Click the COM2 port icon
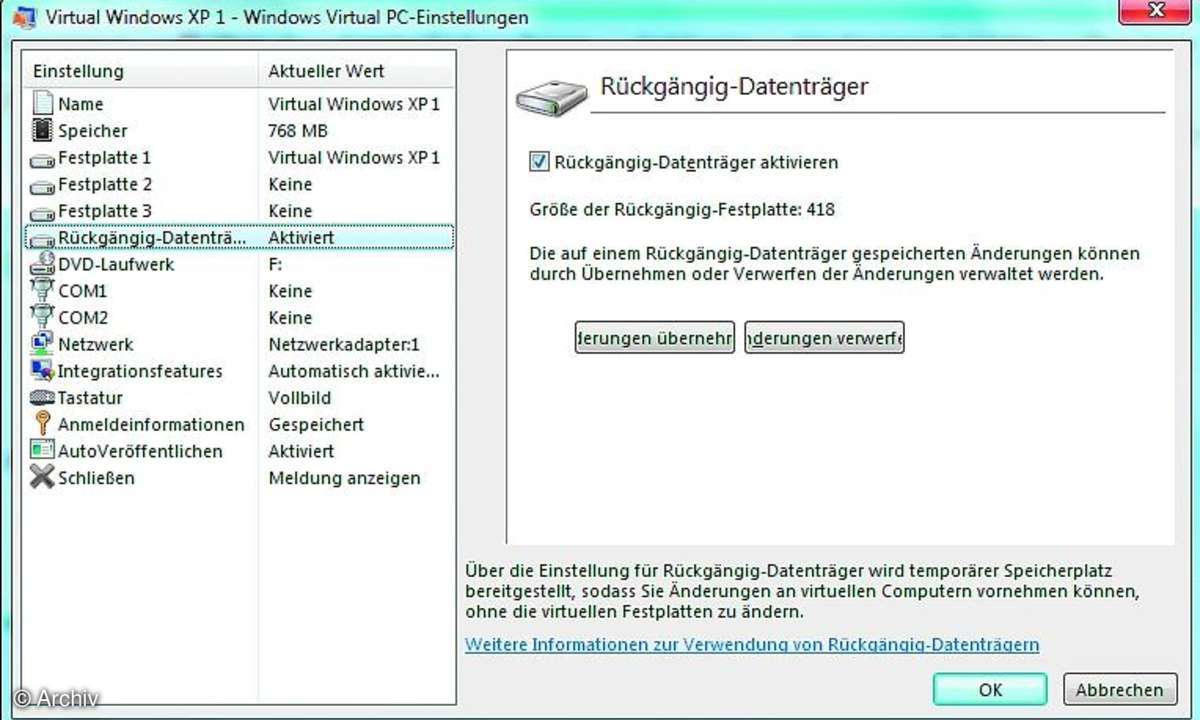 [x=42, y=318]
